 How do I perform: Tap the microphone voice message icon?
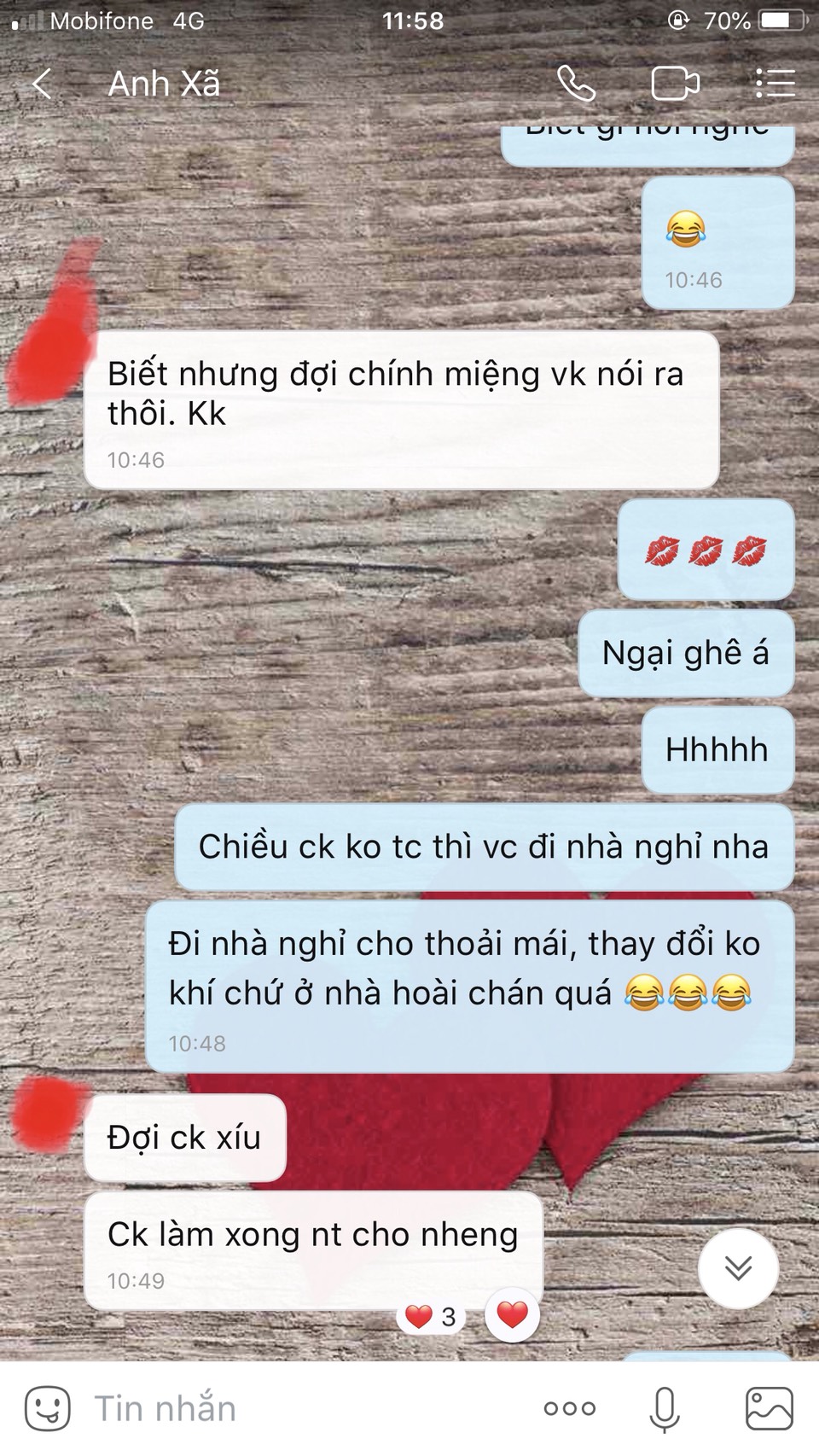(665, 1409)
